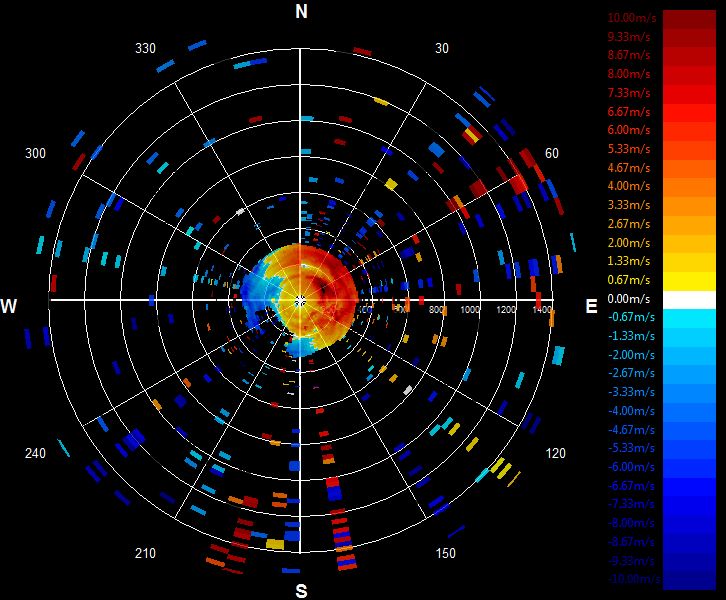726x600 pixels.
Task: Click the 1.33m/s legend label
Action: click(629, 261)
